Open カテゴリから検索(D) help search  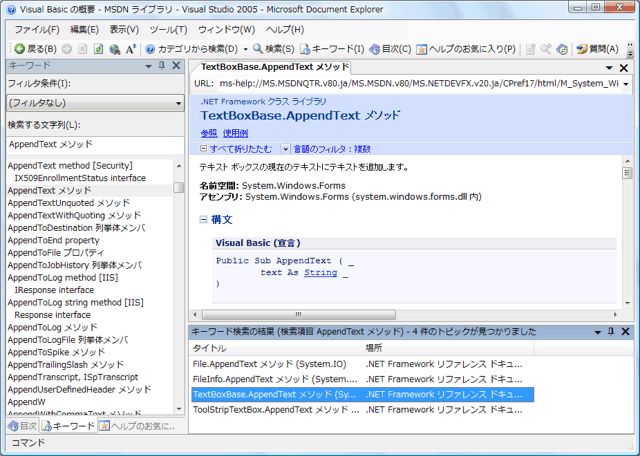[x=191, y=49]
